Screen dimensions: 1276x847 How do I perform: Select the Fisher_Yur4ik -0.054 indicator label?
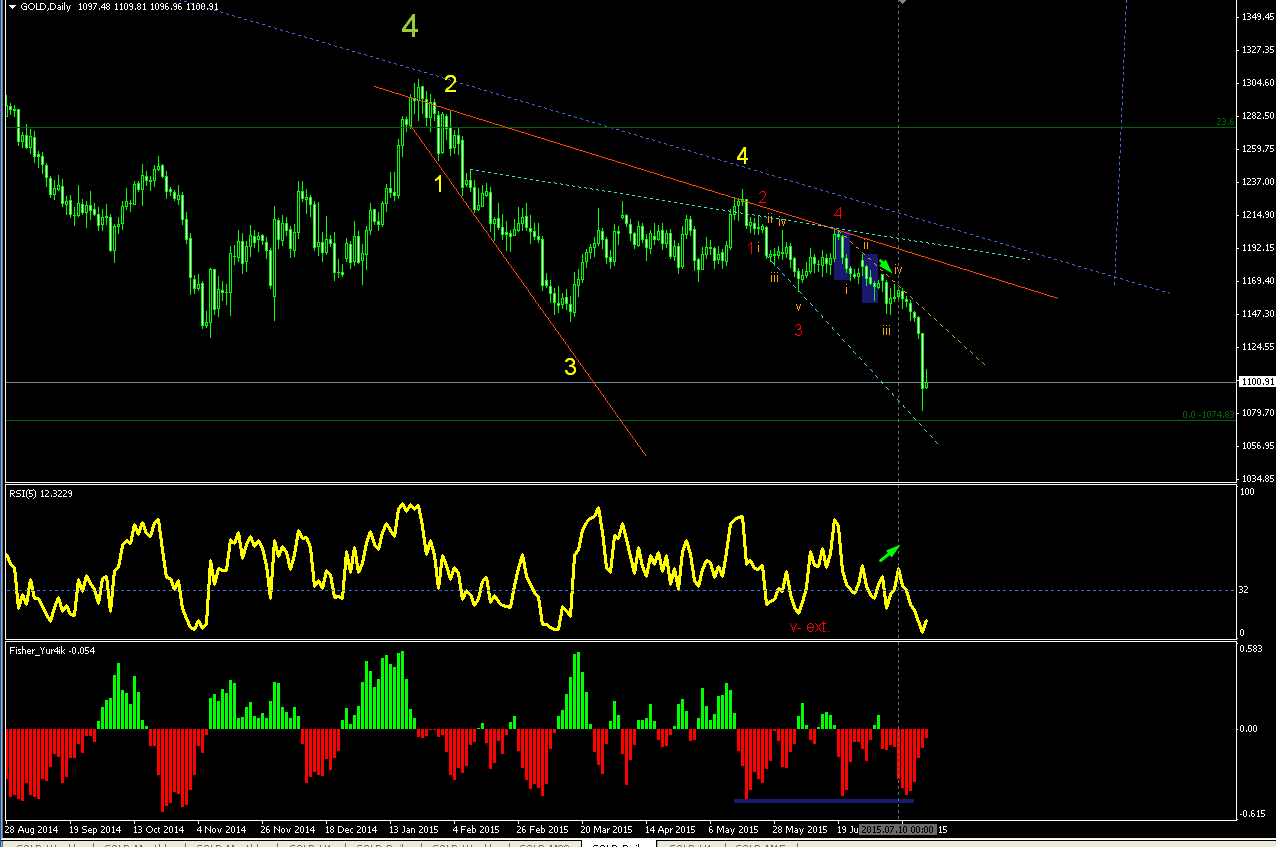[50, 650]
